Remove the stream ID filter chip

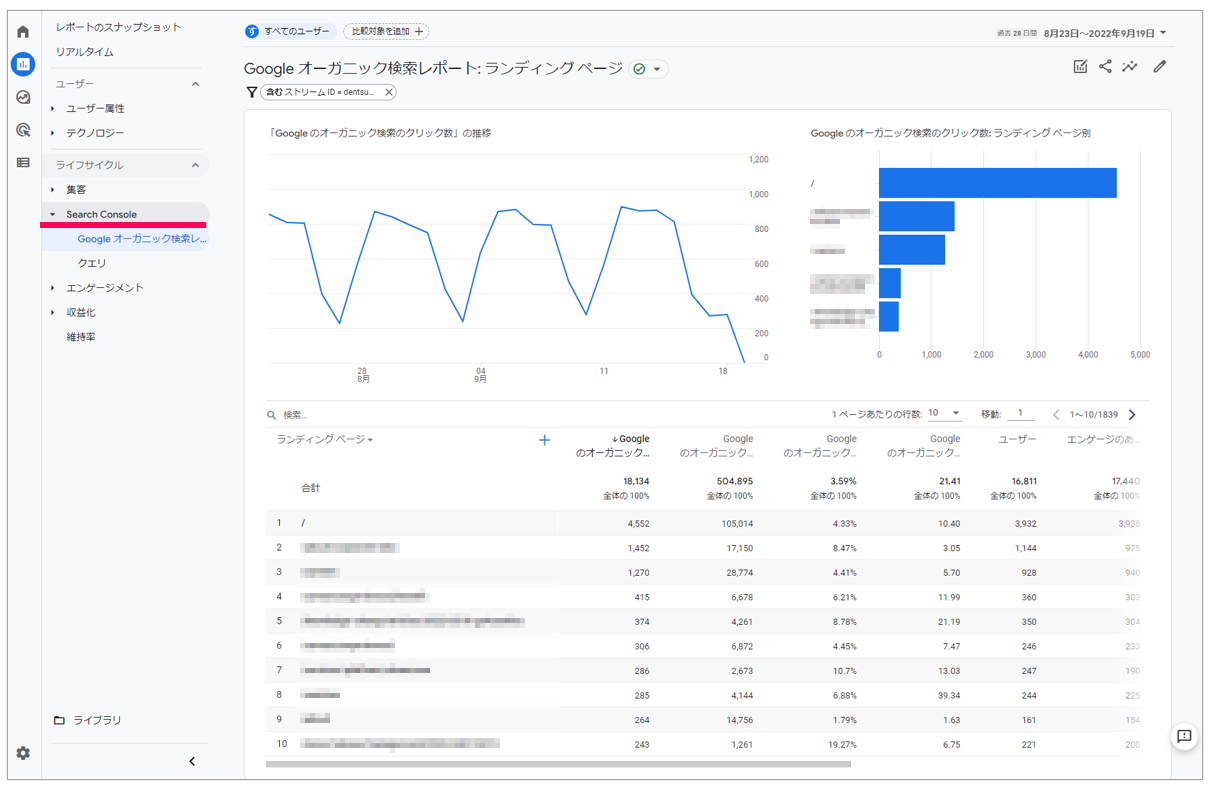389,92
